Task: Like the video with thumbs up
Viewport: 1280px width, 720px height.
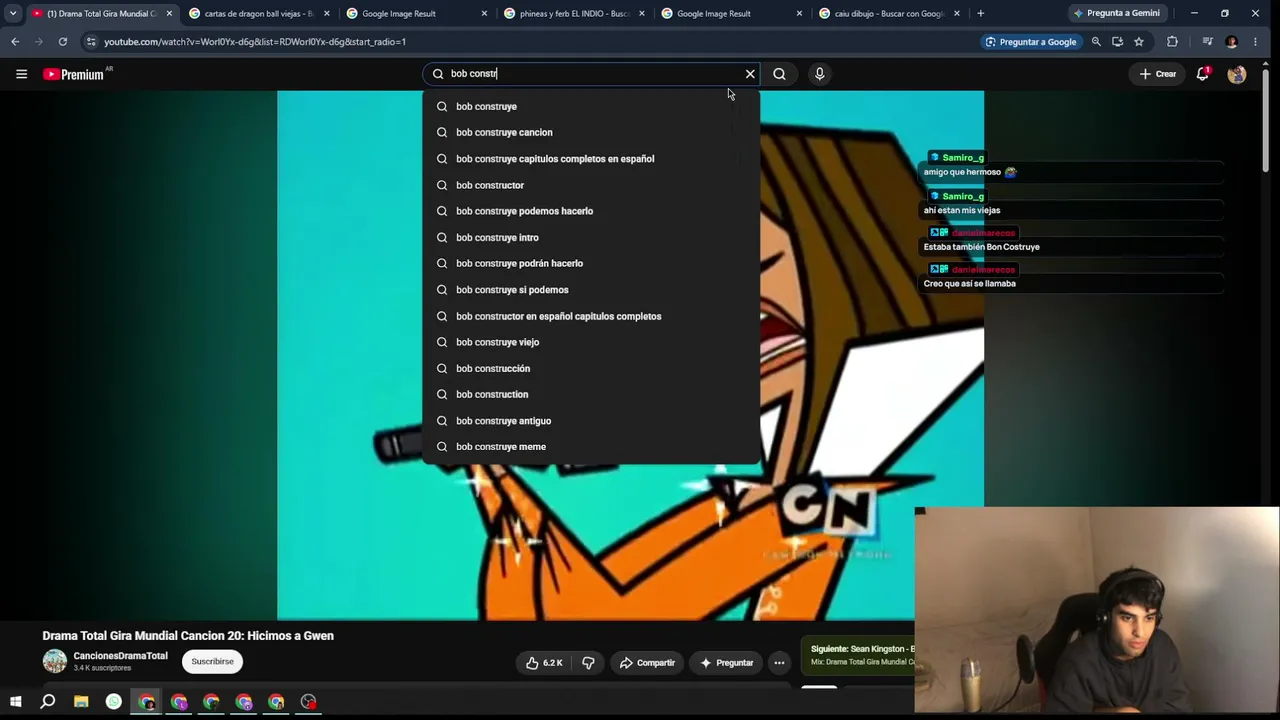Action: [544, 663]
